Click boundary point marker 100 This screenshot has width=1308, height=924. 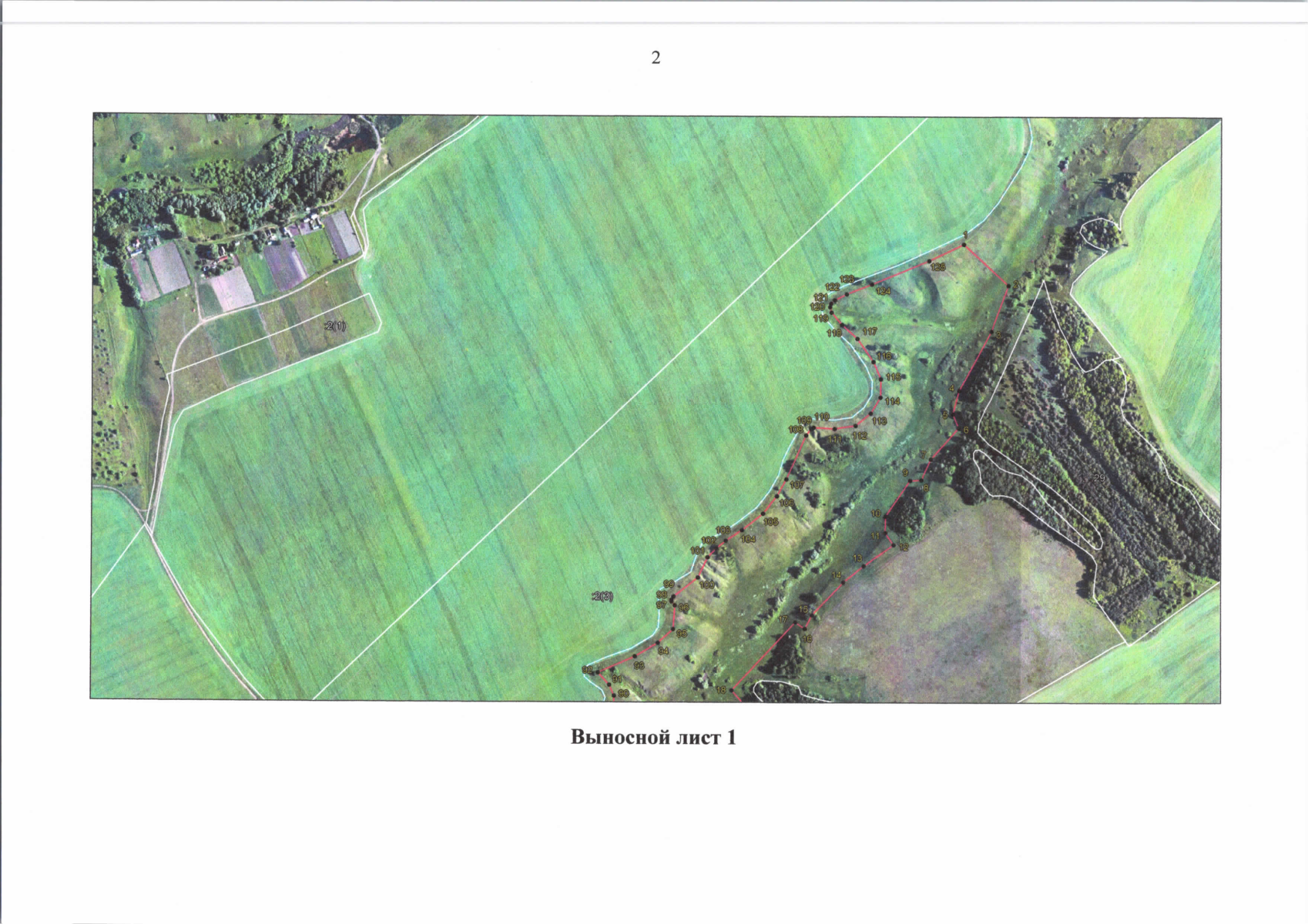tap(698, 577)
